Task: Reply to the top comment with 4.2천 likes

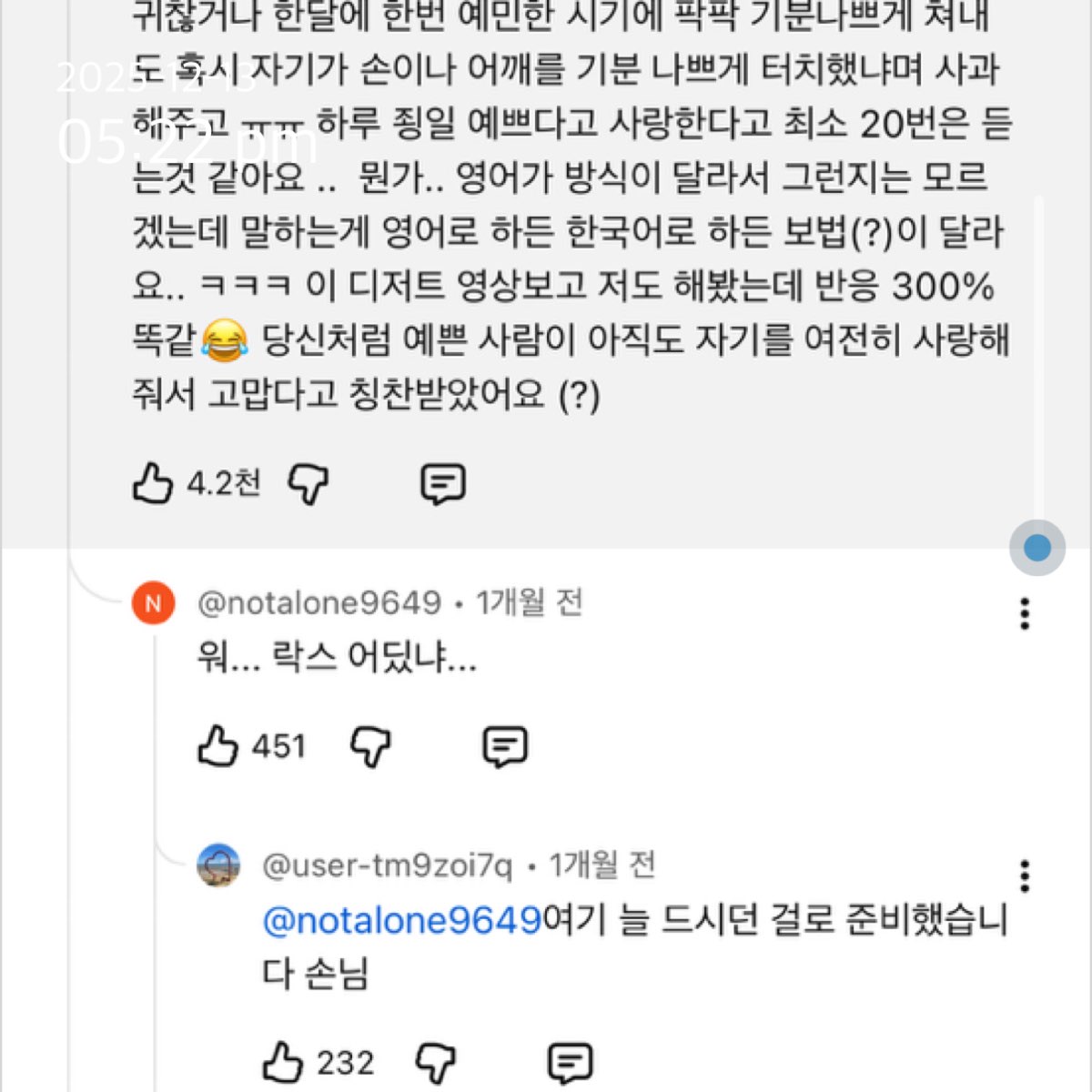Action: [443, 484]
